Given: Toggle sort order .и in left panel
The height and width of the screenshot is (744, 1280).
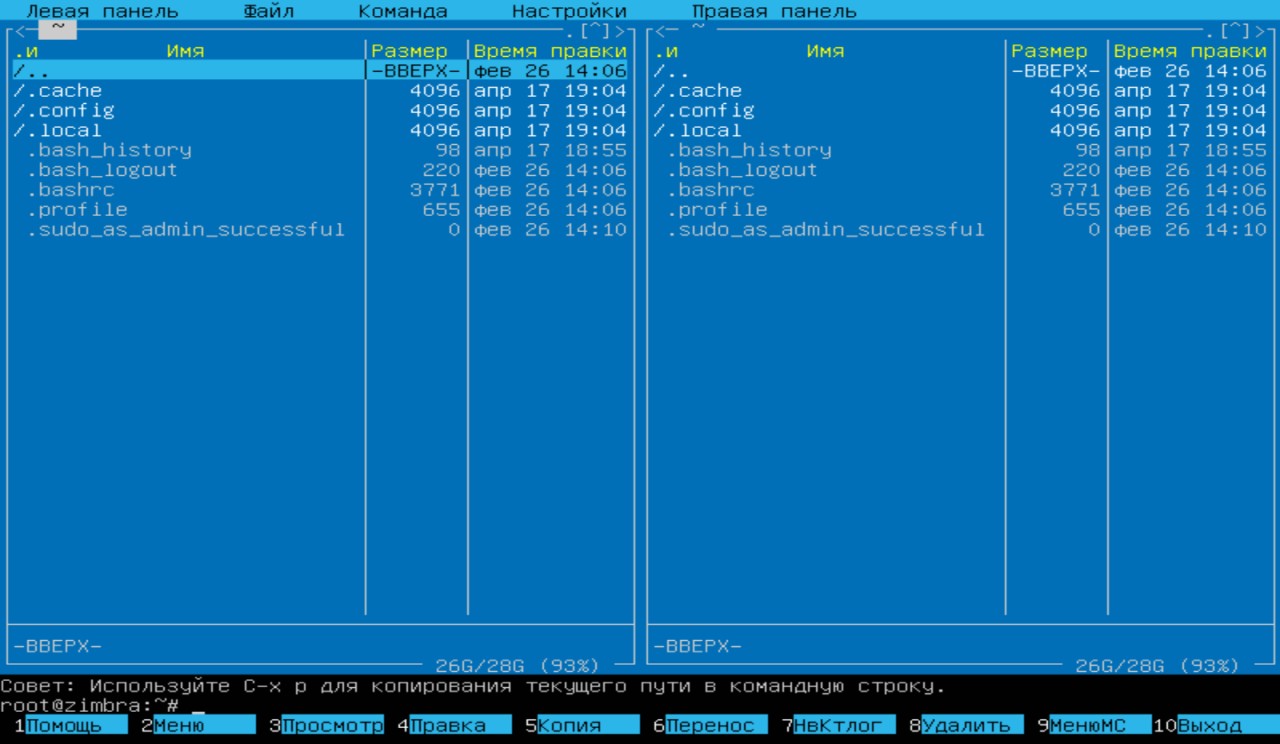Looking at the screenshot, I should coord(25,51).
